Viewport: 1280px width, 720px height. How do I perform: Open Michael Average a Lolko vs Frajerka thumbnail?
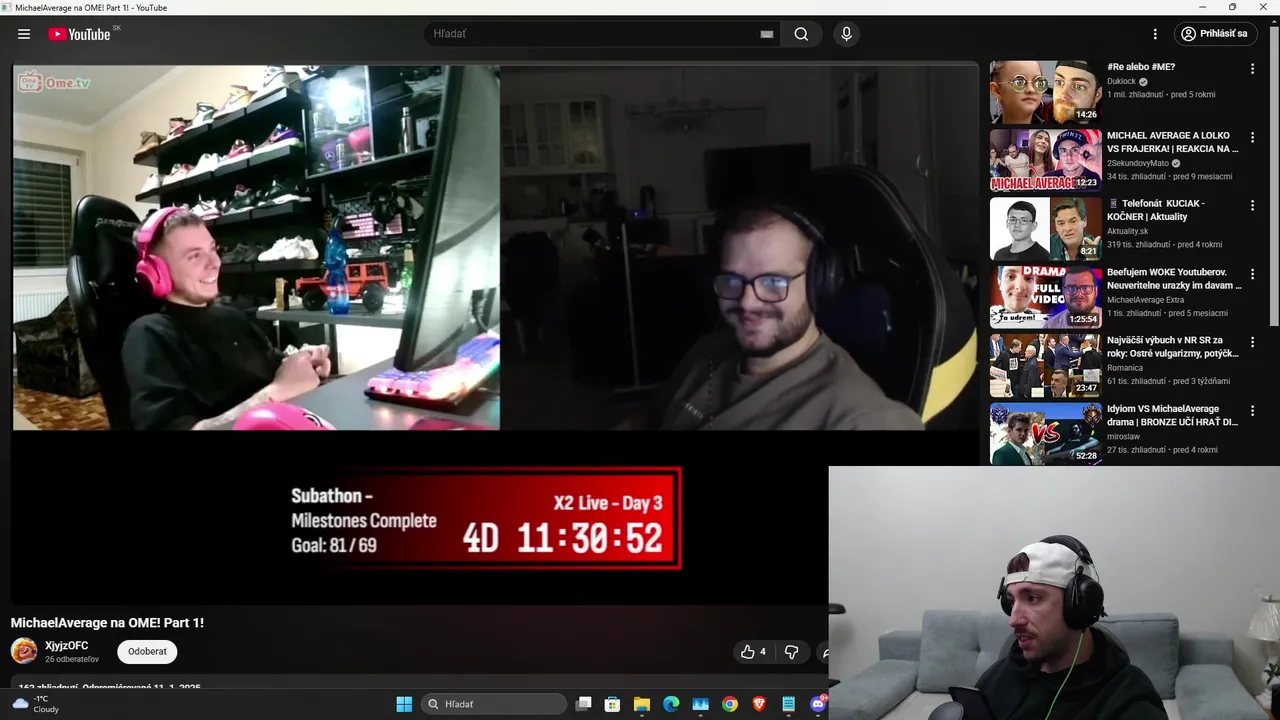click(1045, 160)
